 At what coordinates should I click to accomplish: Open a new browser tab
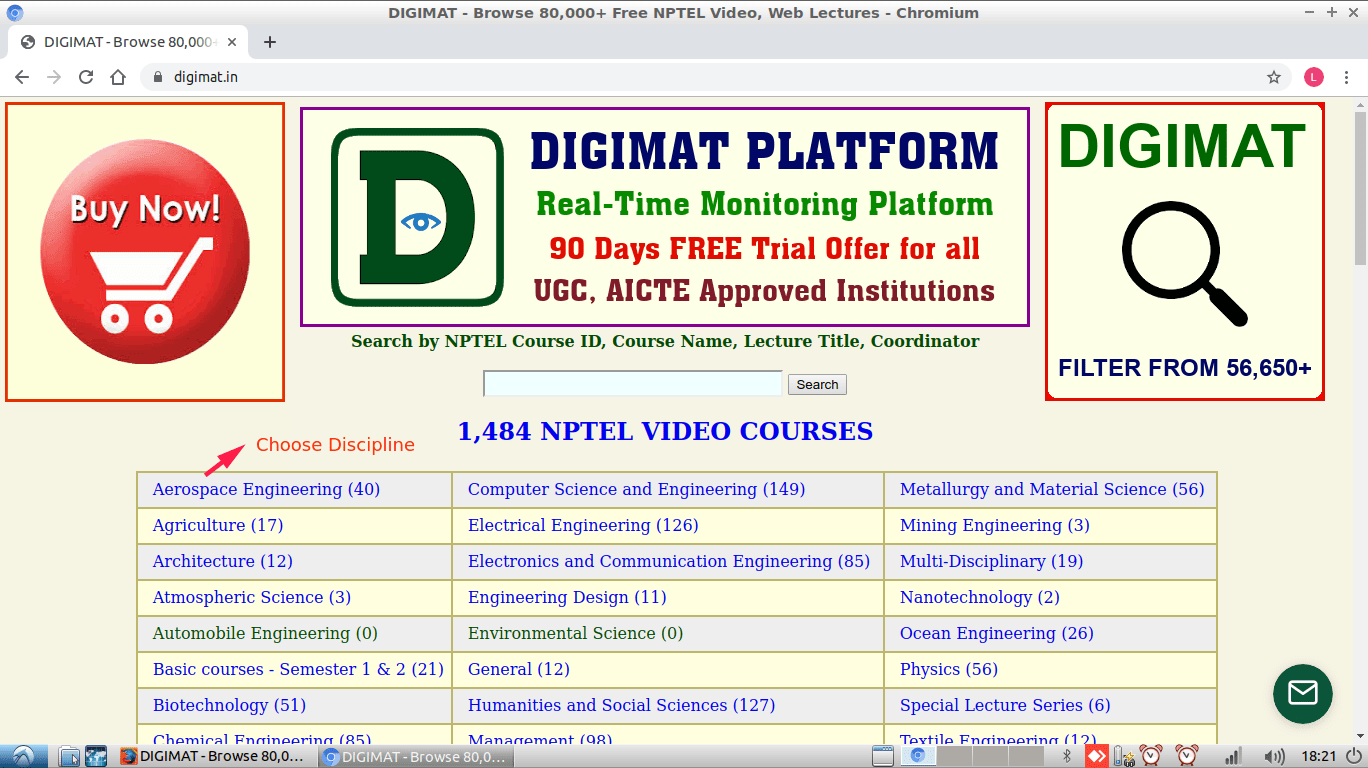(270, 42)
